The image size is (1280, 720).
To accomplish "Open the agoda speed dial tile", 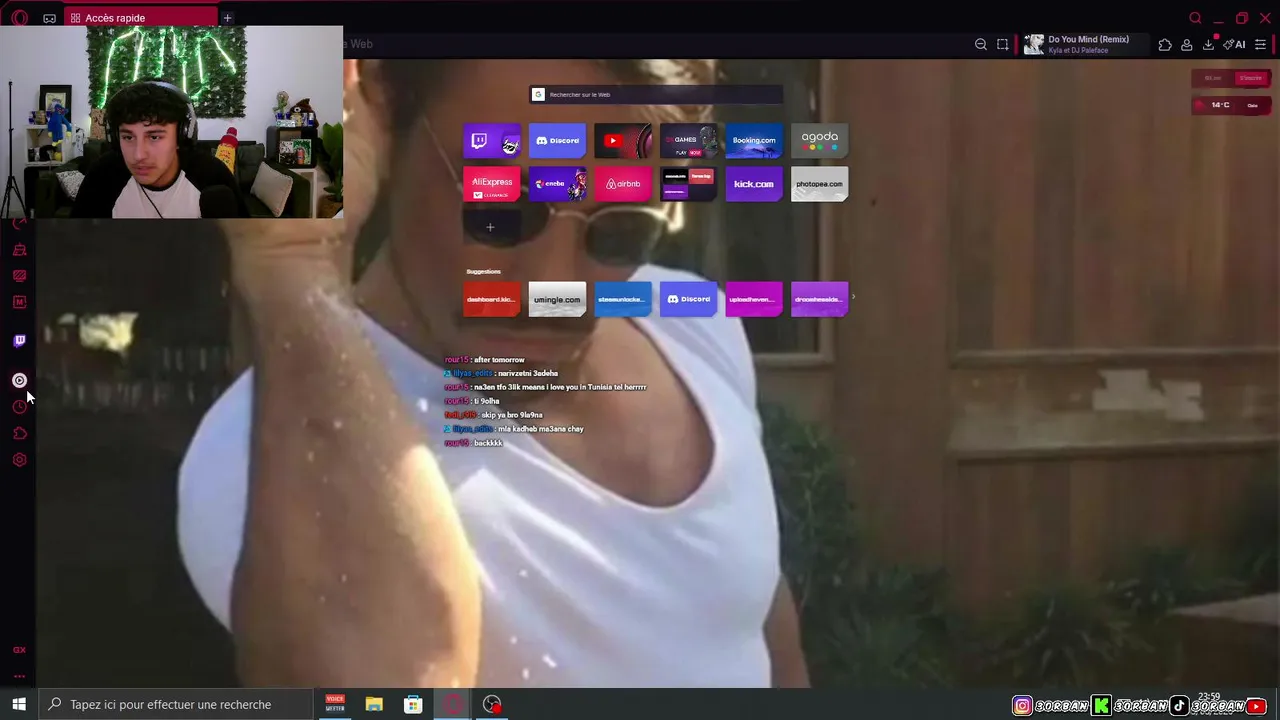I will tap(819, 141).
